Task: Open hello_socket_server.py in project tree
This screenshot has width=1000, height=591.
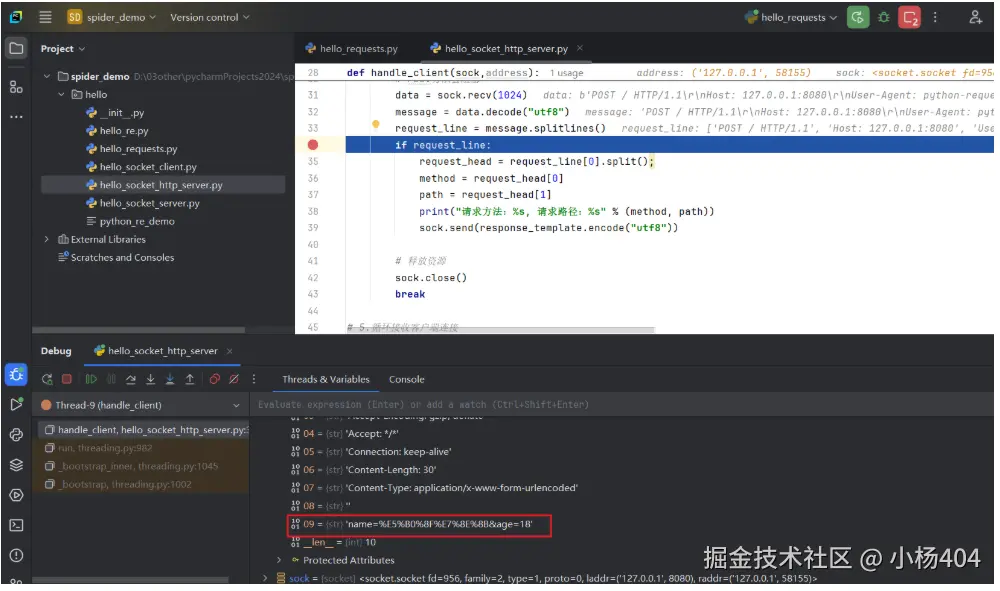Action: 143,203
